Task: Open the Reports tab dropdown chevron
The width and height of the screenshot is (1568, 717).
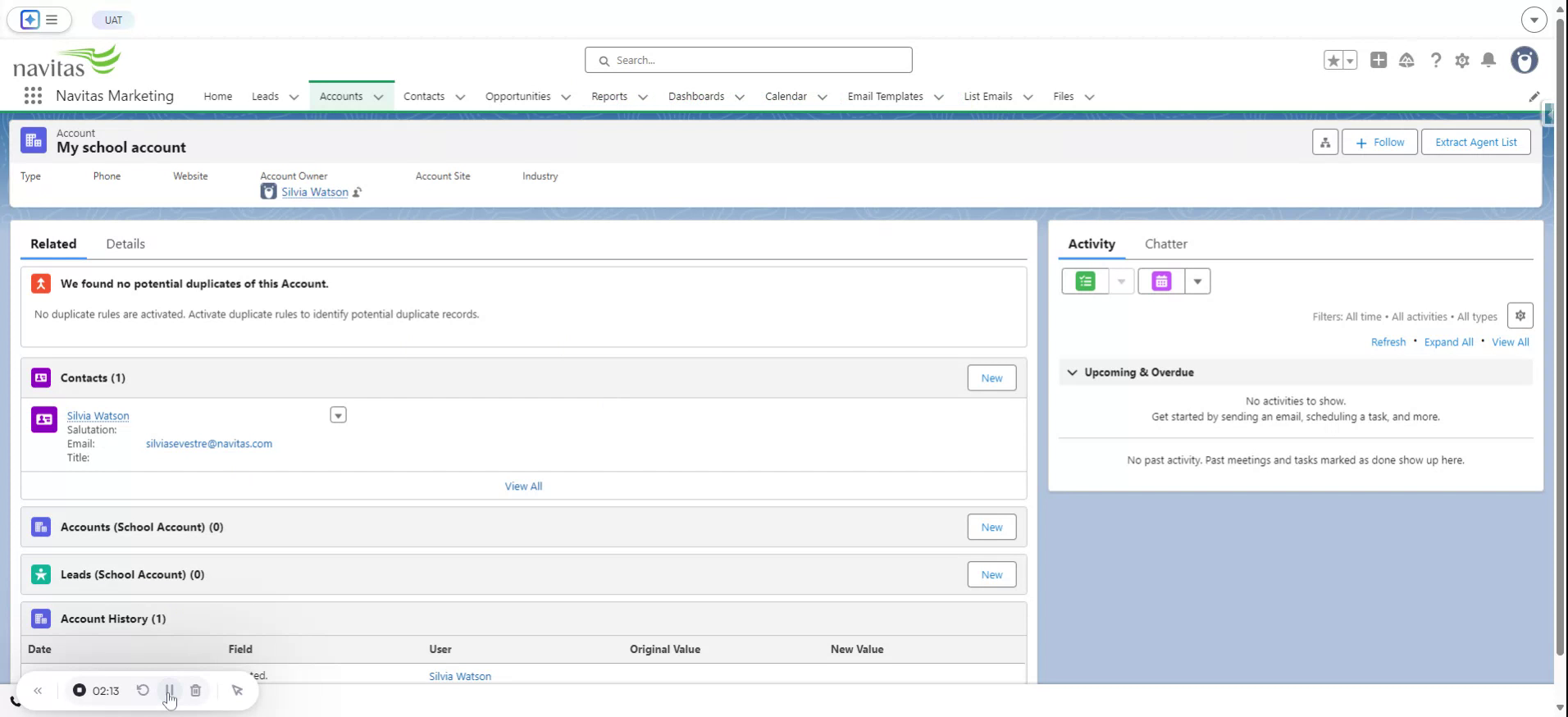Action: [x=643, y=97]
